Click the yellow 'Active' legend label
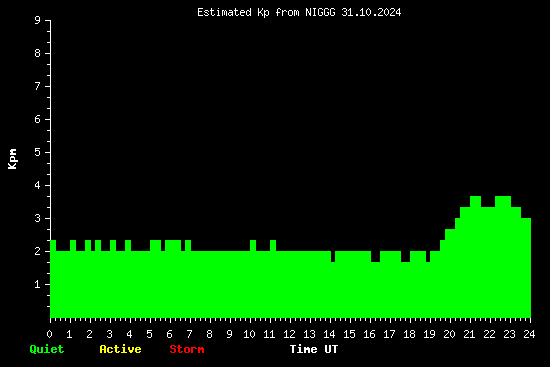The height and width of the screenshot is (367, 550). coord(120,349)
